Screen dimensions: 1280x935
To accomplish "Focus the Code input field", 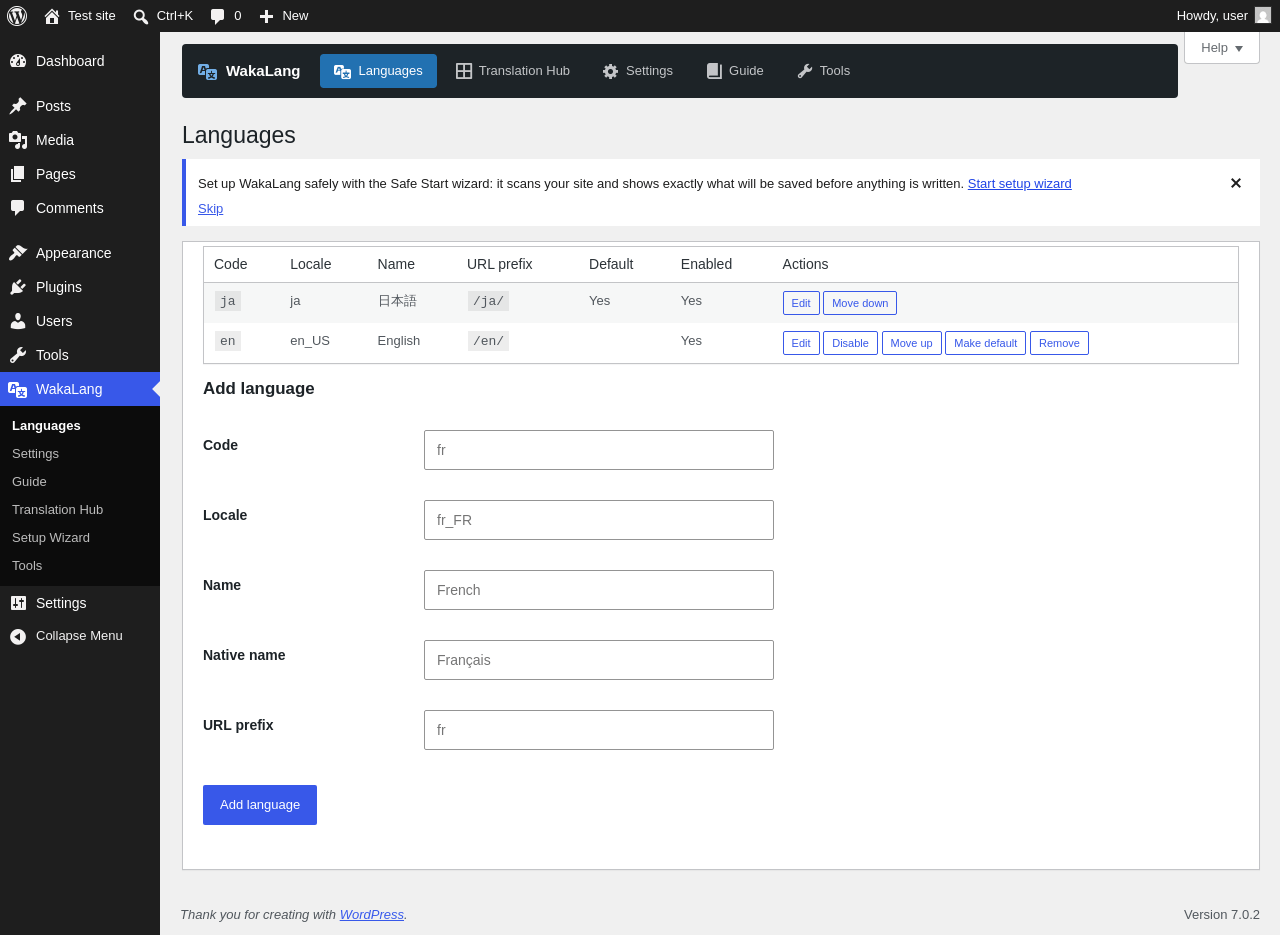I will point(599,450).
